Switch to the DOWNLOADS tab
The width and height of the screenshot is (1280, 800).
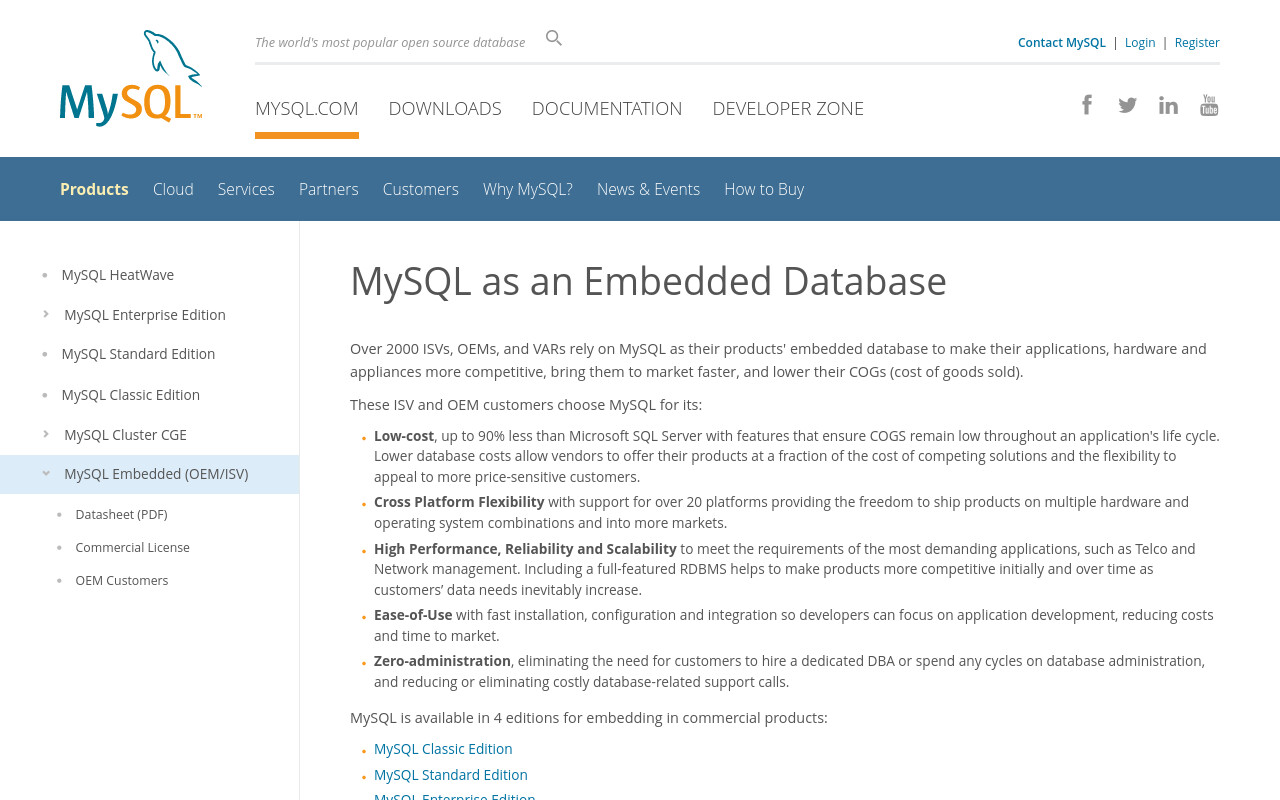(x=445, y=108)
